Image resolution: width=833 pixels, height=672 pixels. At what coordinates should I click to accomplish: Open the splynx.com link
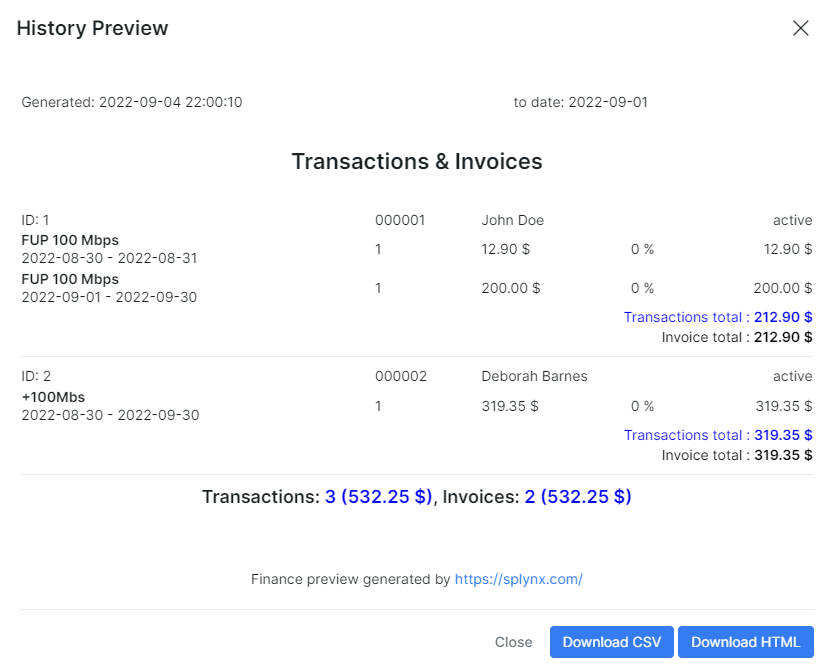pos(518,579)
